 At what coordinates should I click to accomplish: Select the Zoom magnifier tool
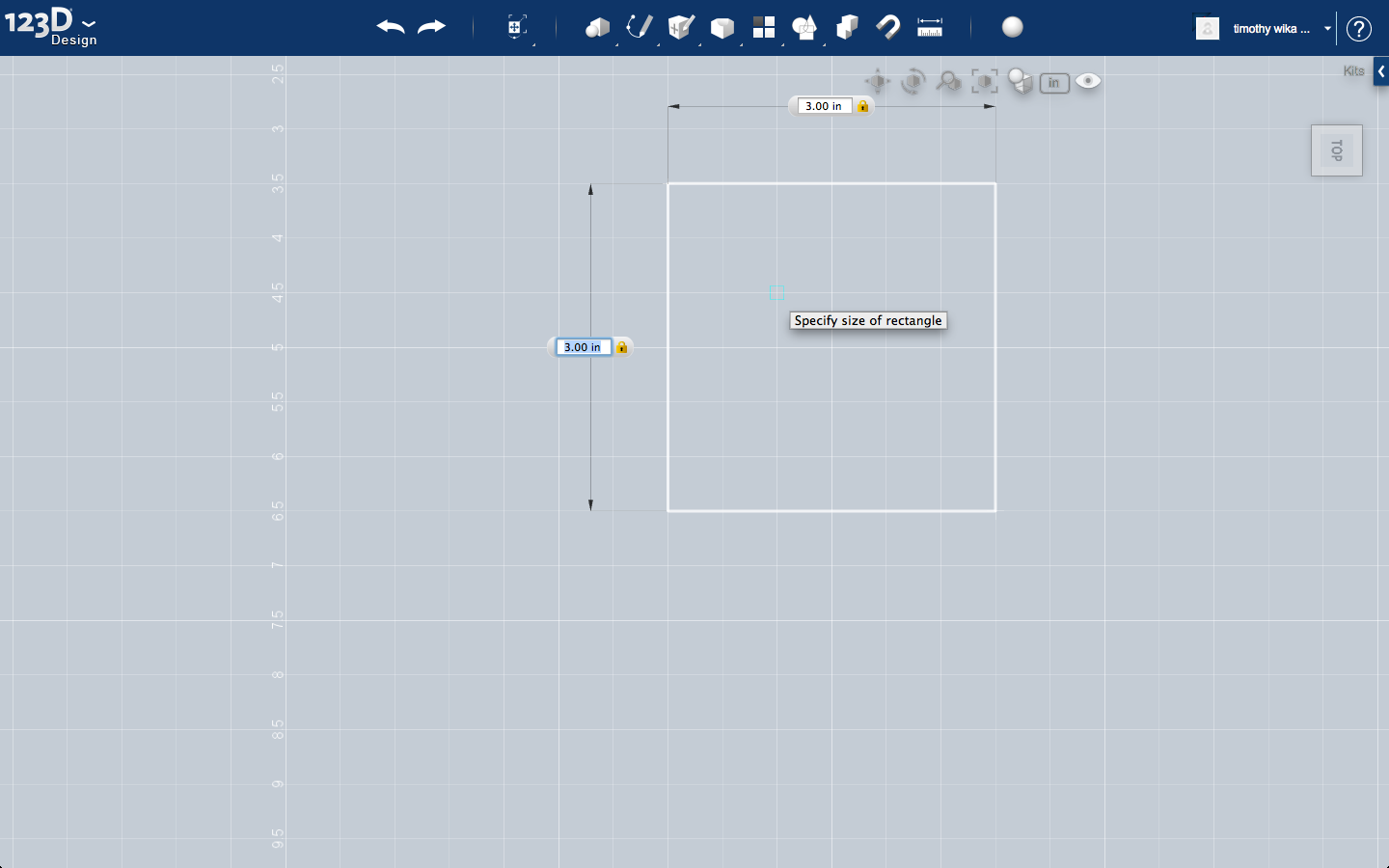(948, 82)
